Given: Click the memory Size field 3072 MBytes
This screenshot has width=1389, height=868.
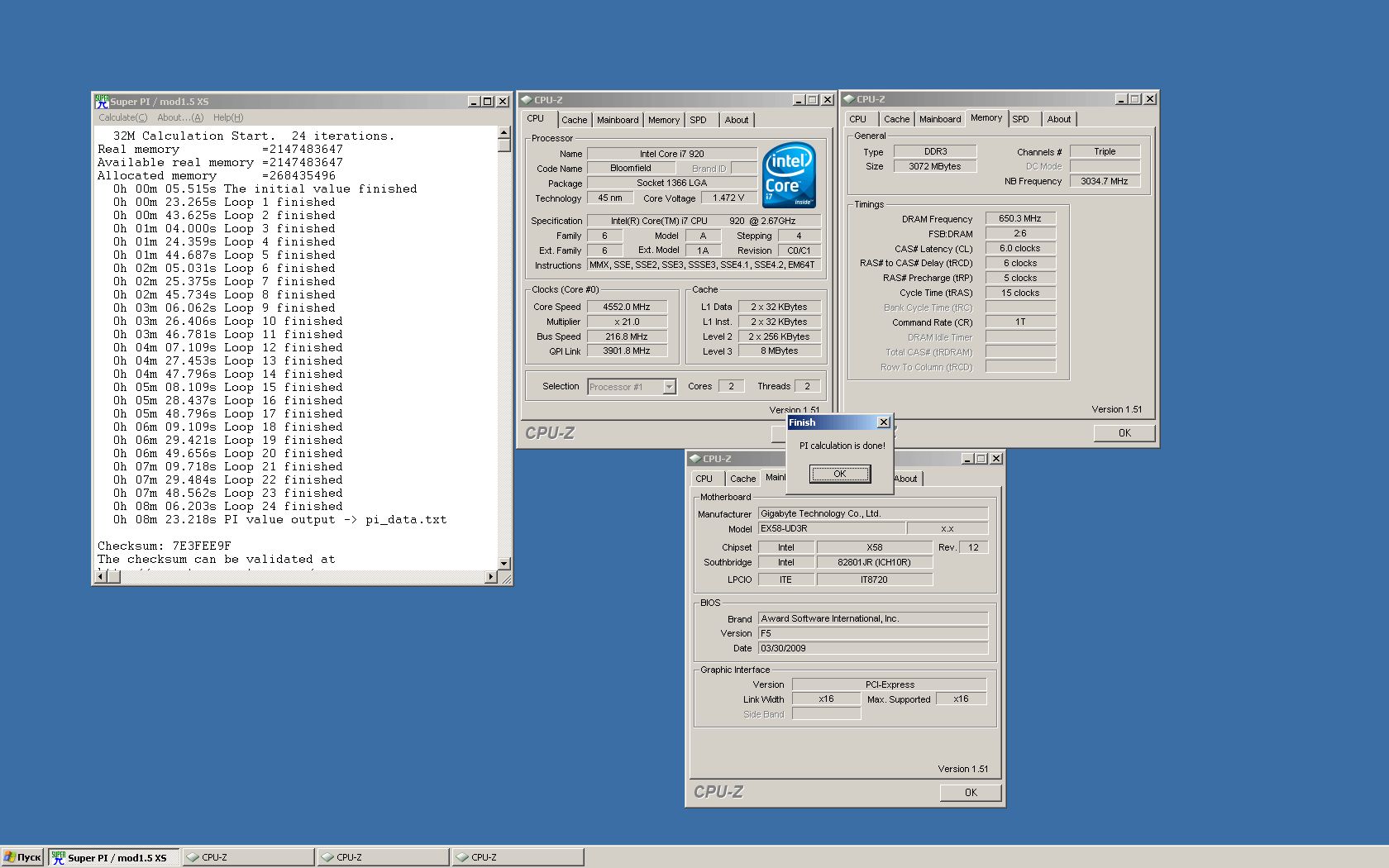Looking at the screenshot, I should pyautogui.click(x=935, y=167).
